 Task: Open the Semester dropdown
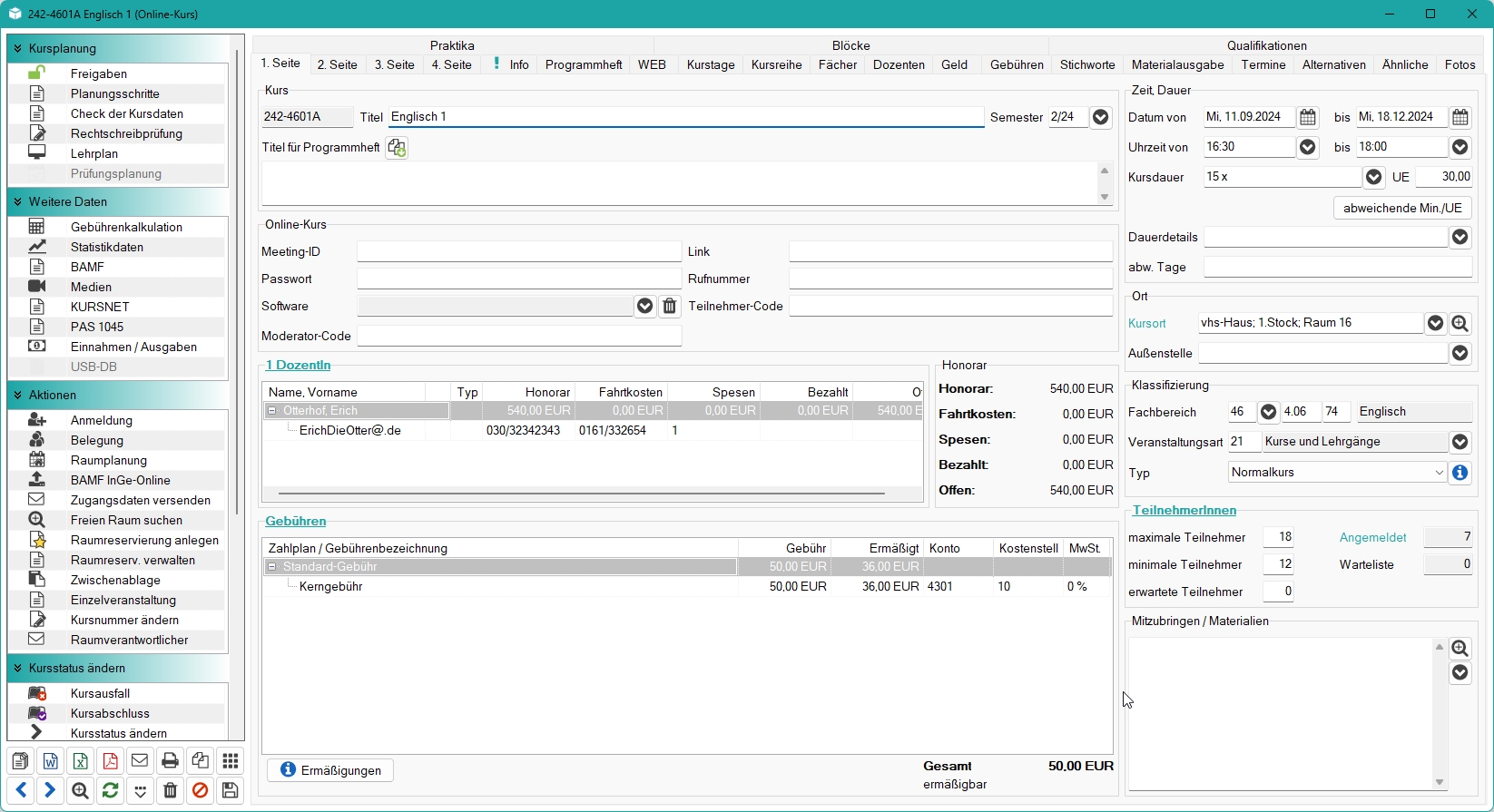pyautogui.click(x=1100, y=117)
